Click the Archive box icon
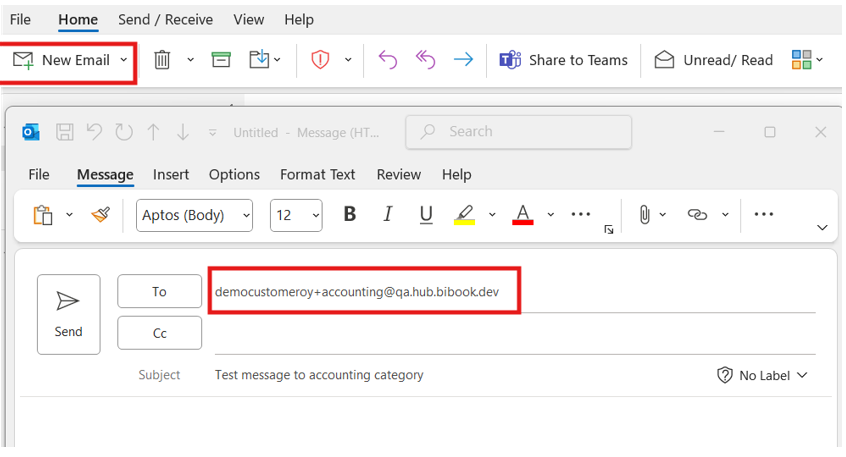 coord(221,60)
